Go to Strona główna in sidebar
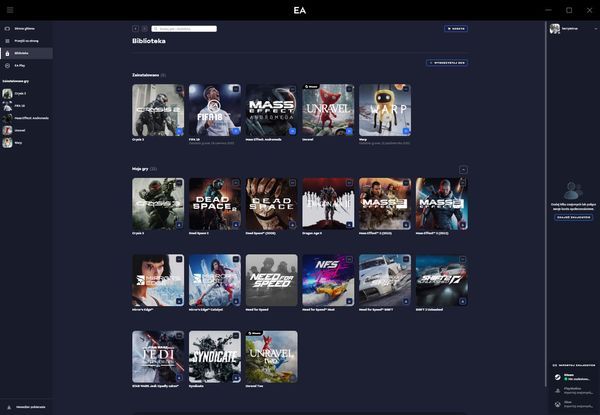This screenshot has height=415, width=600. [26, 29]
